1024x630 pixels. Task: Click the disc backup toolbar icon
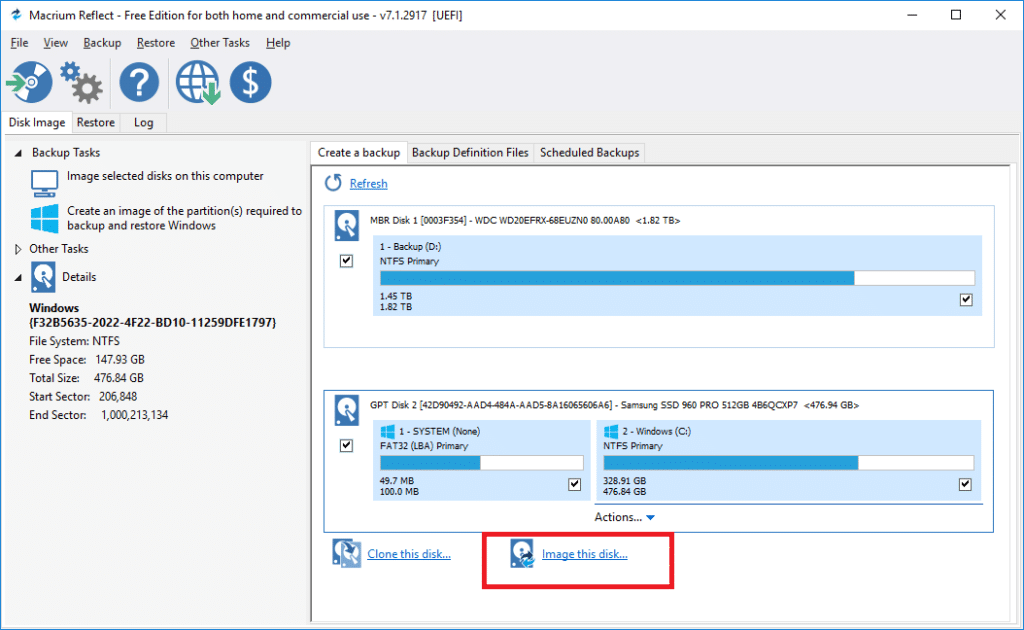pos(28,82)
